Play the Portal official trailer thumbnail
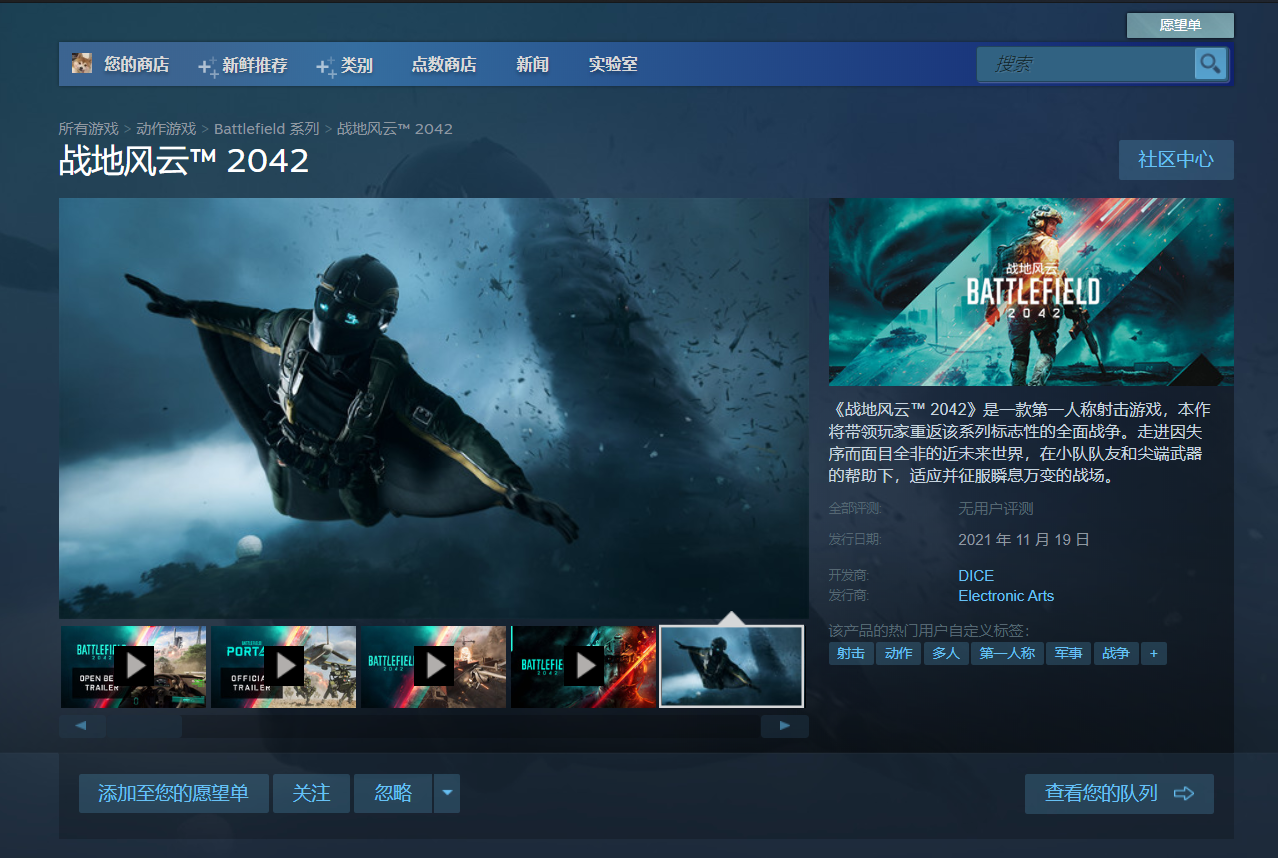 284,666
